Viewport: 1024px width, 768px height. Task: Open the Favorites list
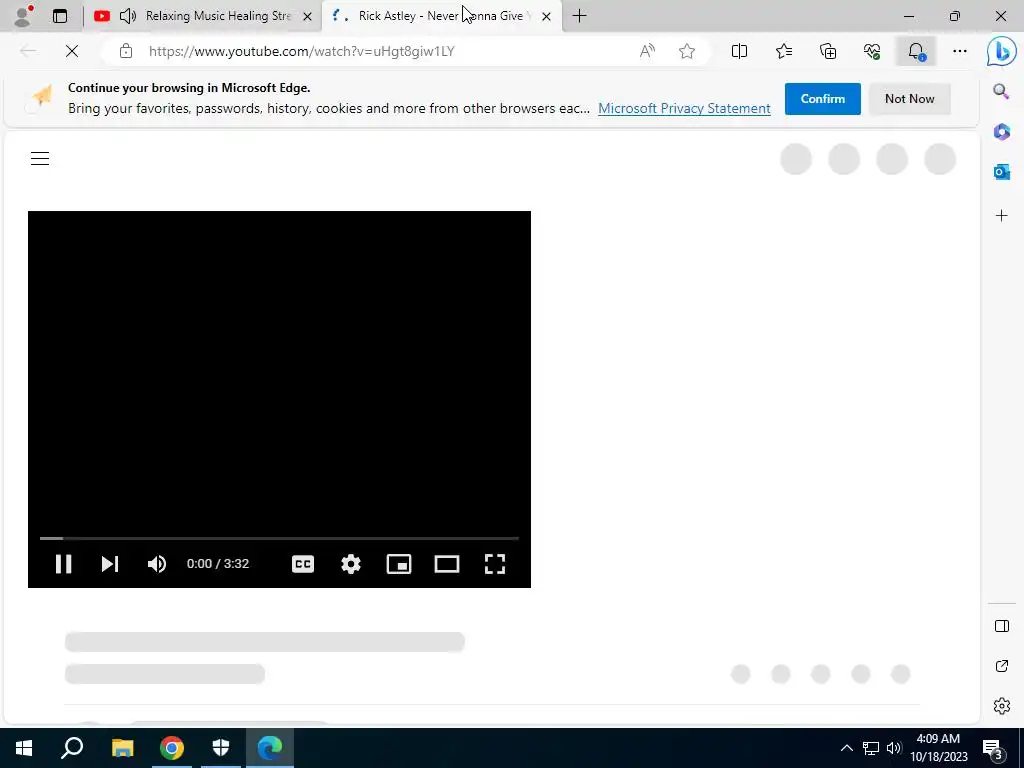(x=784, y=51)
